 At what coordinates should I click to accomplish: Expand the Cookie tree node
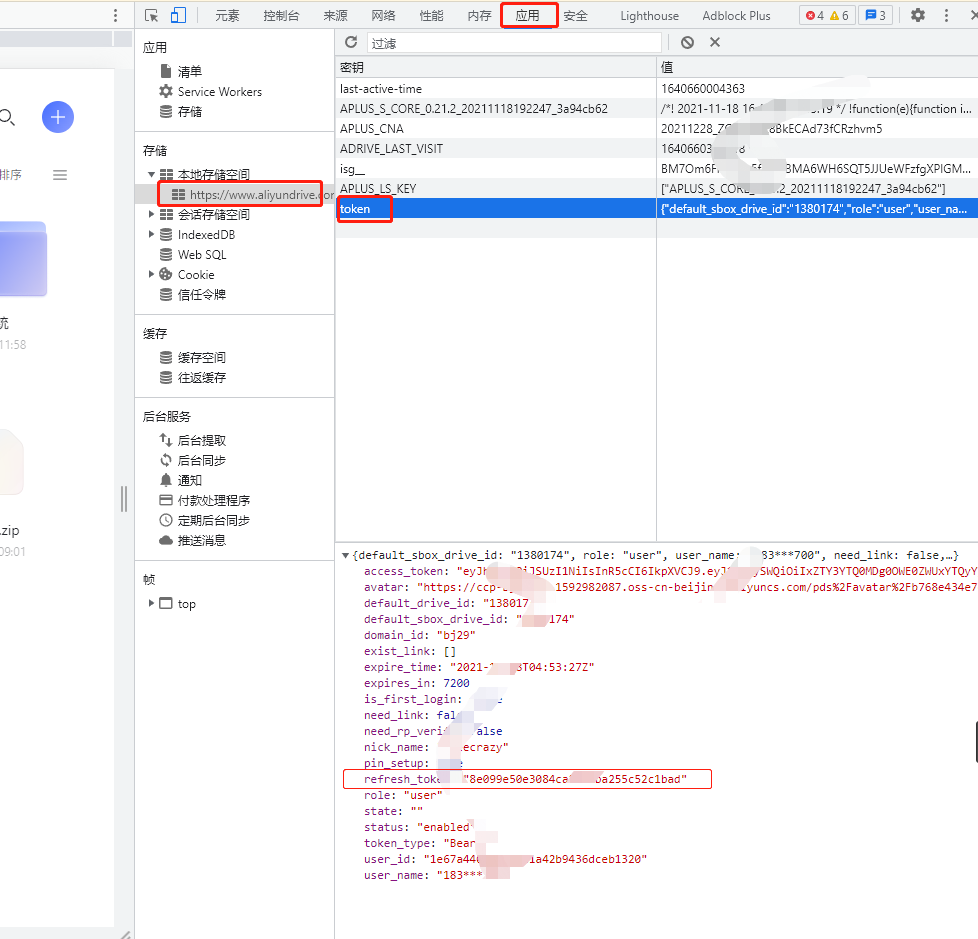(x=152, y=275)
